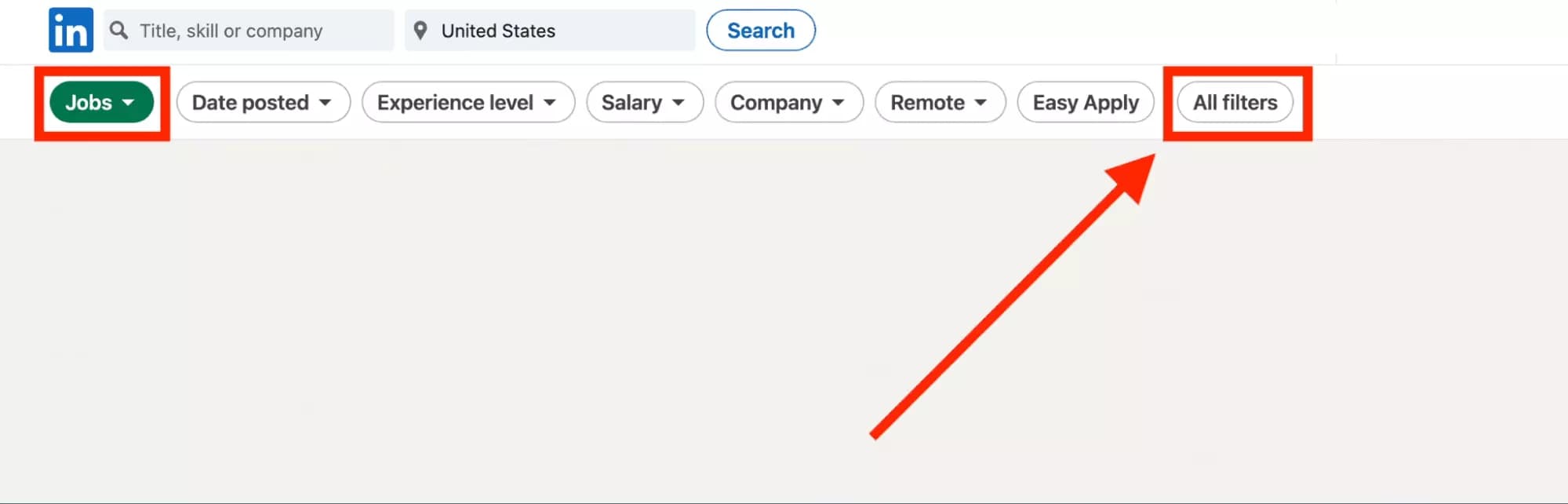Toggle the Easy Apply filter
1568x504 pixels.
click(x=1085, y=102)
